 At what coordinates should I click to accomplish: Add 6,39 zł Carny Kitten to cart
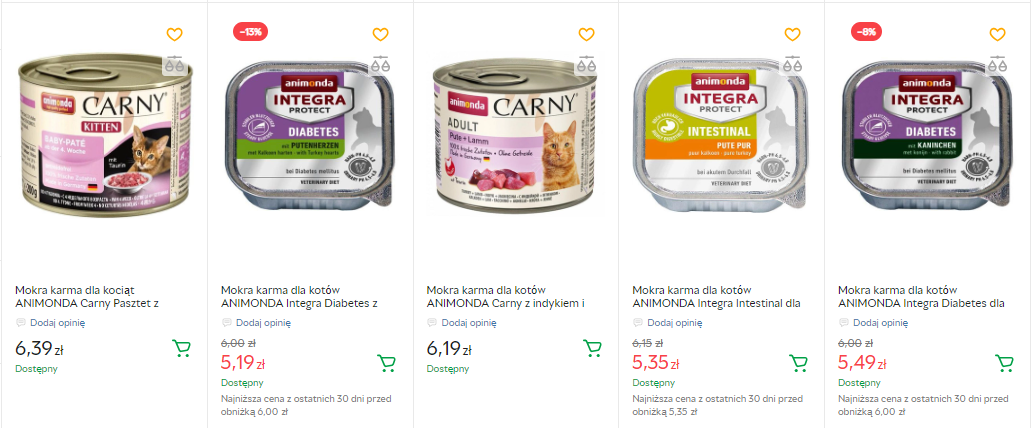pyautogui.click(x=181, y=348)
